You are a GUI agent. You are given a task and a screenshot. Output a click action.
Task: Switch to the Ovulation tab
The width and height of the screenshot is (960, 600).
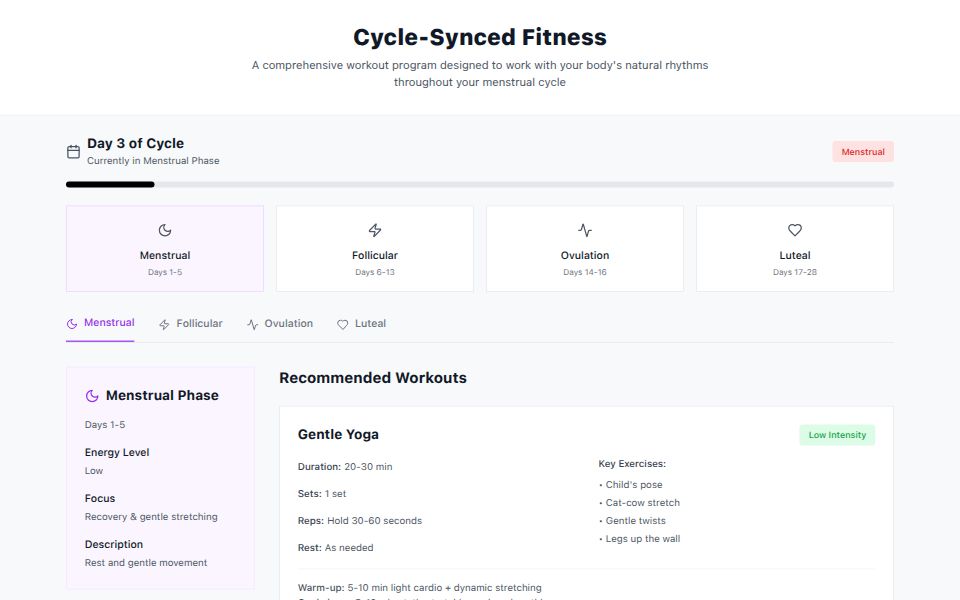280,323
